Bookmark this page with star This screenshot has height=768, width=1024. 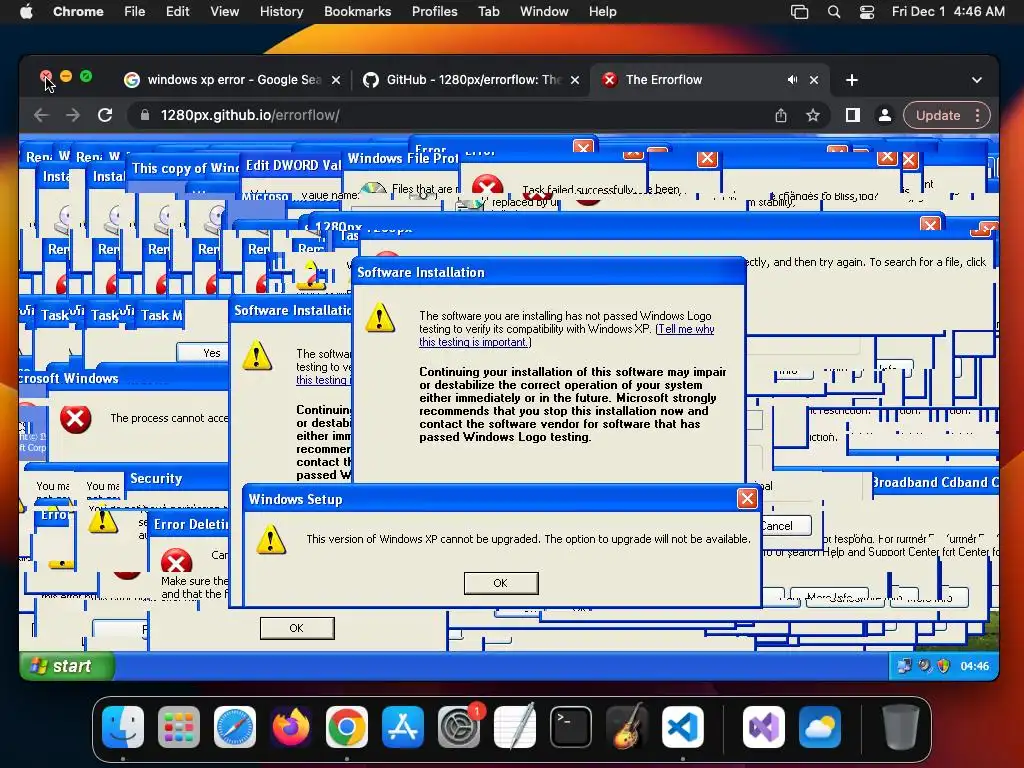point(812,116)
